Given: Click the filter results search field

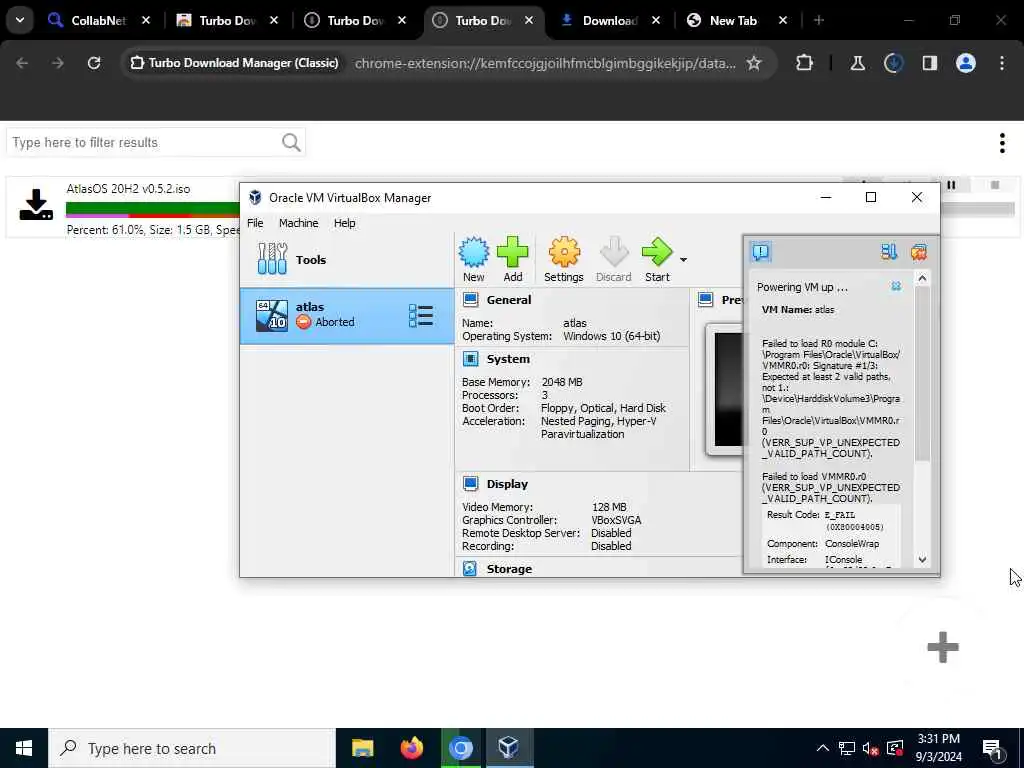Looking at the screenshot, I should coord(155,142).
